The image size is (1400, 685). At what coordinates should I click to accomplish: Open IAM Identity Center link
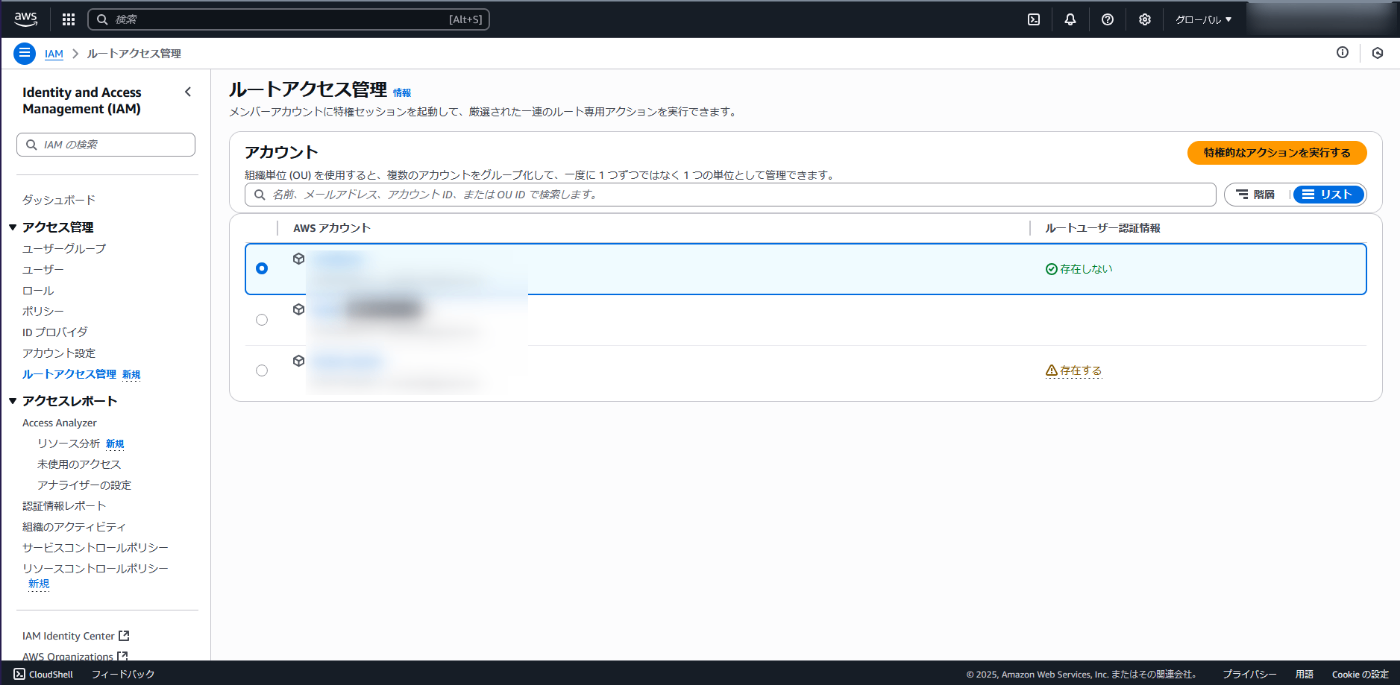click(68, 635)
